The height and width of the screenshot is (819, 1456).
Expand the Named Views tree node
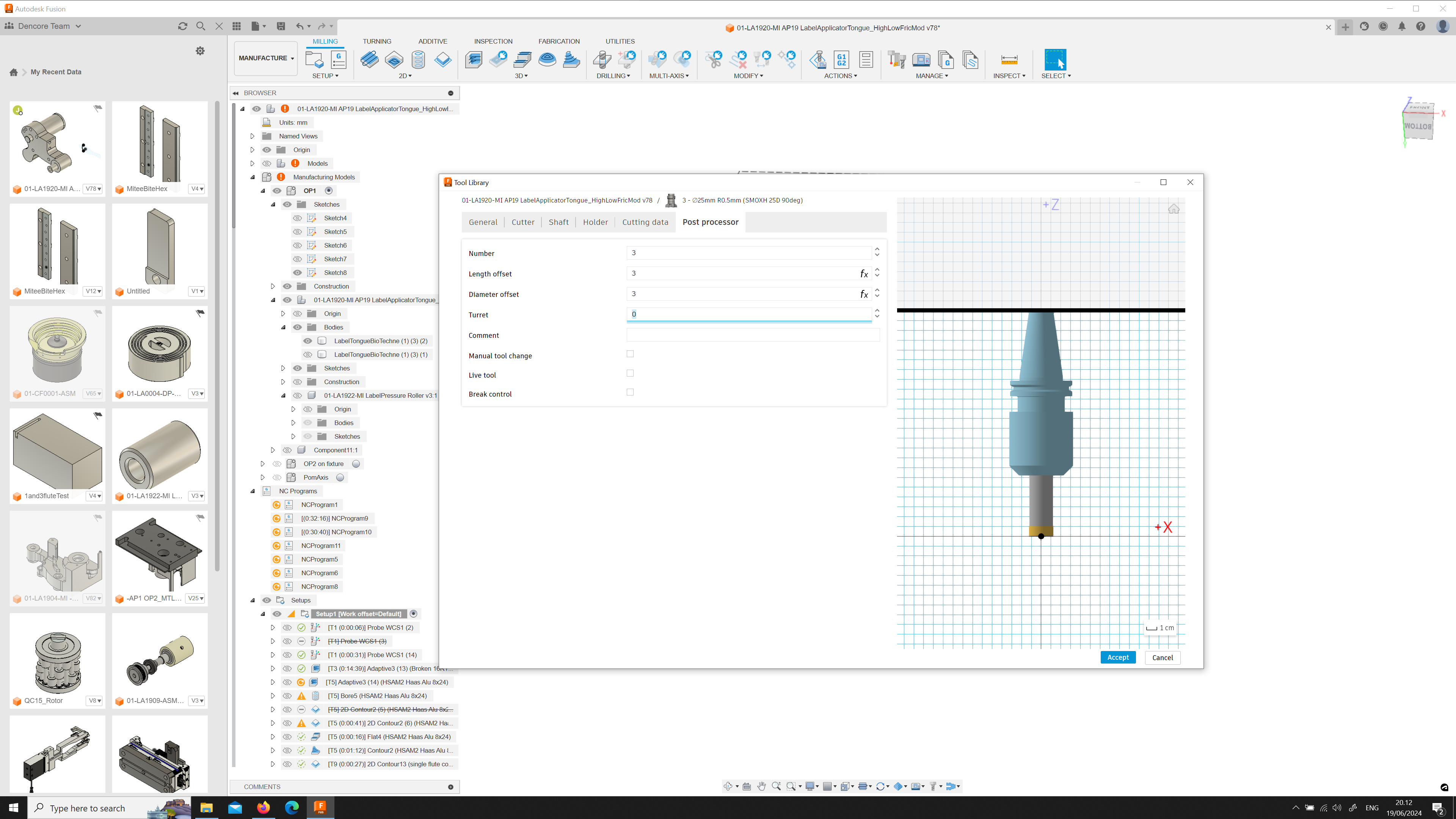tap(253, 136)
